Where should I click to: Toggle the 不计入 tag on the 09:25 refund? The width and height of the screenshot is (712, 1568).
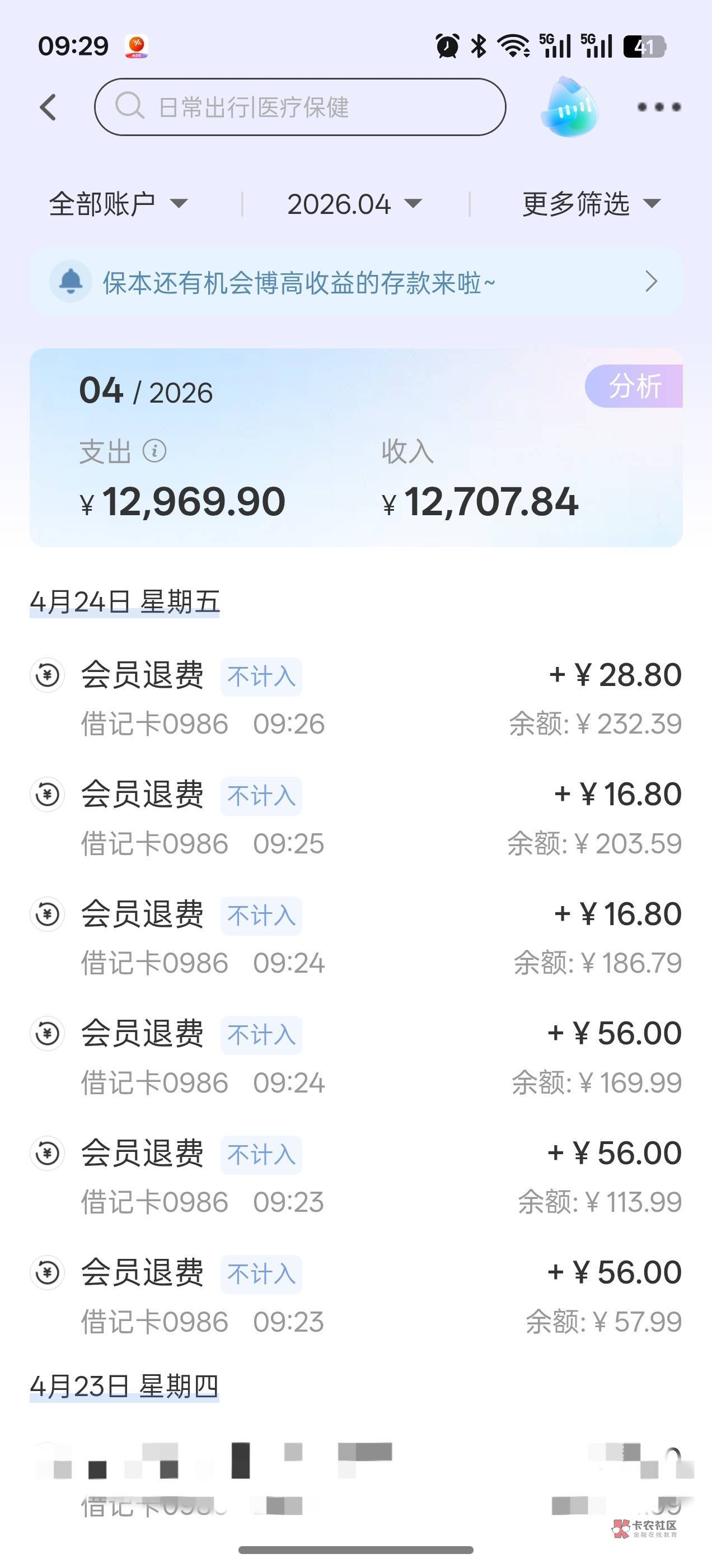click(x=261, y=796)
